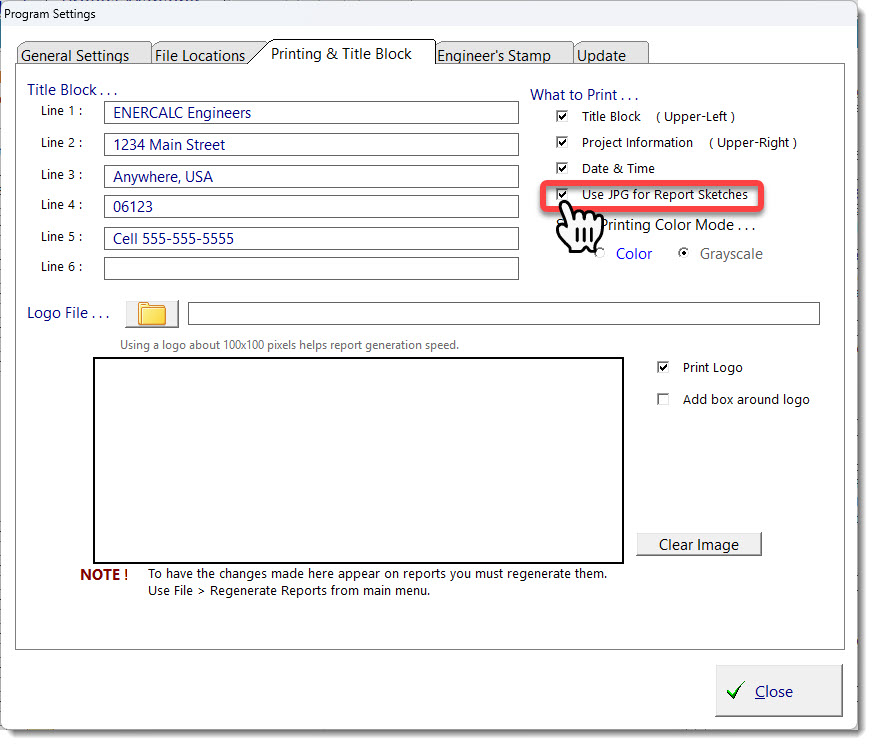
Task: Click the empty Line 6 text field
Action: point(311,268)
